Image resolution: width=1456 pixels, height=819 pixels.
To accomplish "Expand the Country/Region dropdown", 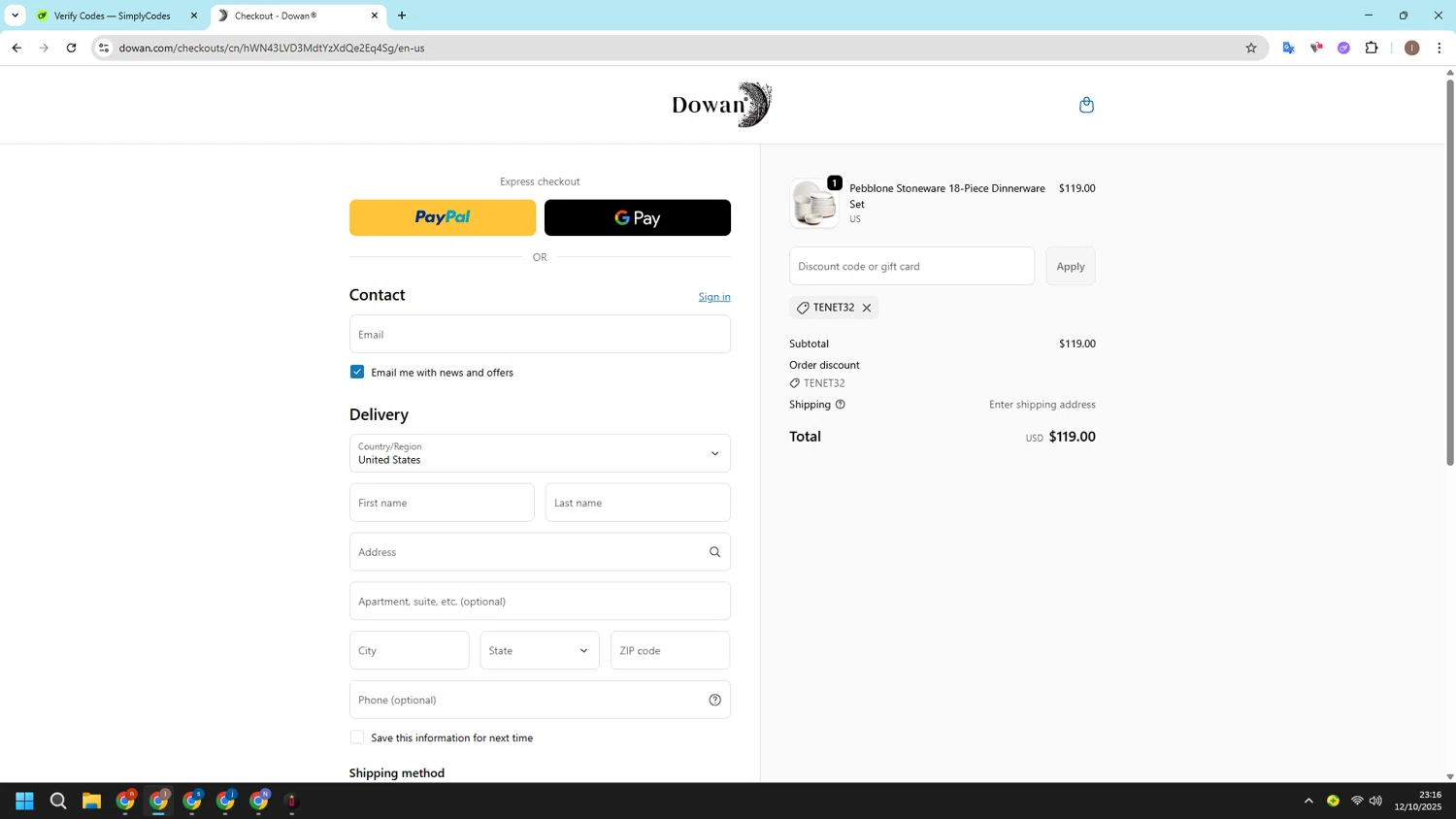I will tap(540, 453).
